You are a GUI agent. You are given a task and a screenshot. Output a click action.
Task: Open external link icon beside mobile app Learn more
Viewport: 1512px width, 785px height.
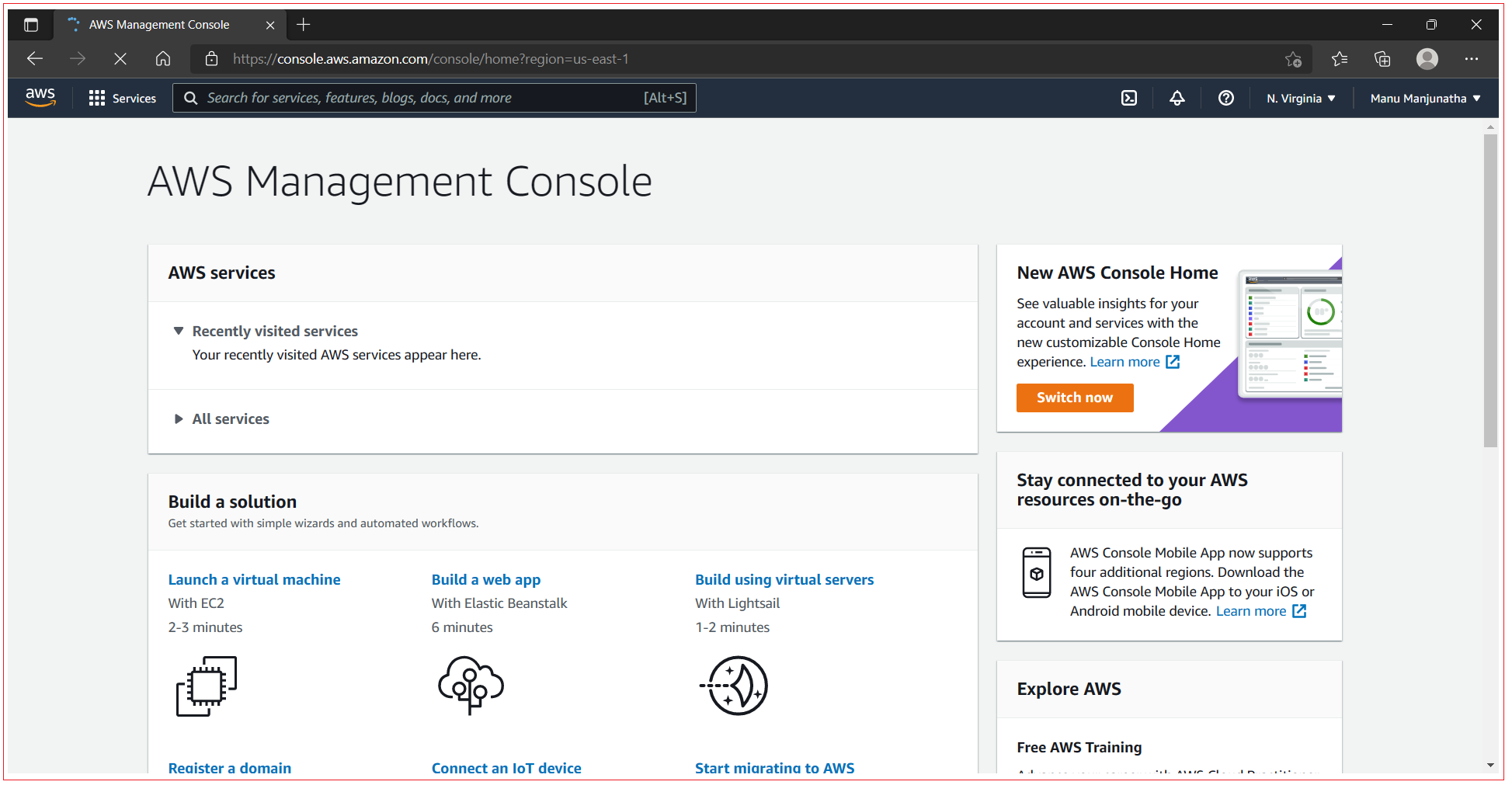(1299, 611)
